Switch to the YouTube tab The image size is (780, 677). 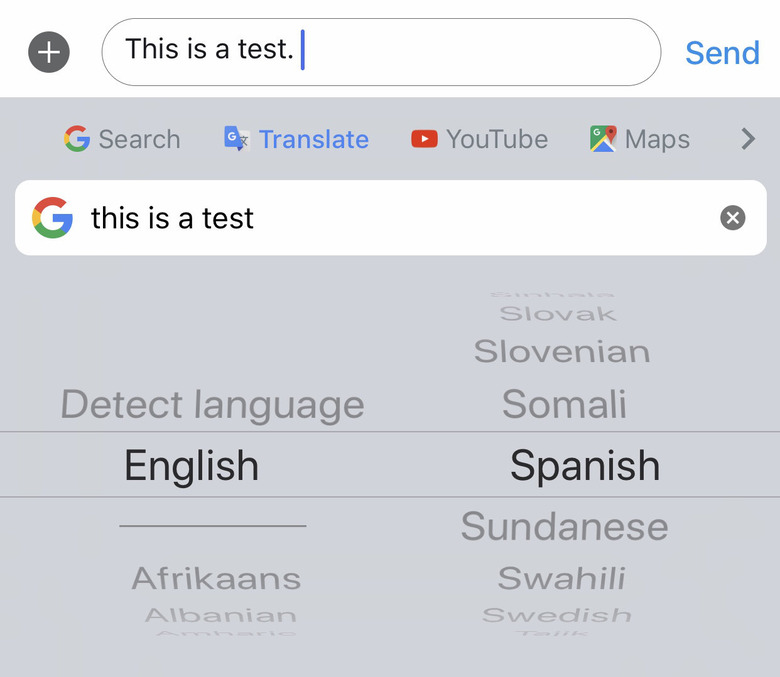(x=496, y=139)
